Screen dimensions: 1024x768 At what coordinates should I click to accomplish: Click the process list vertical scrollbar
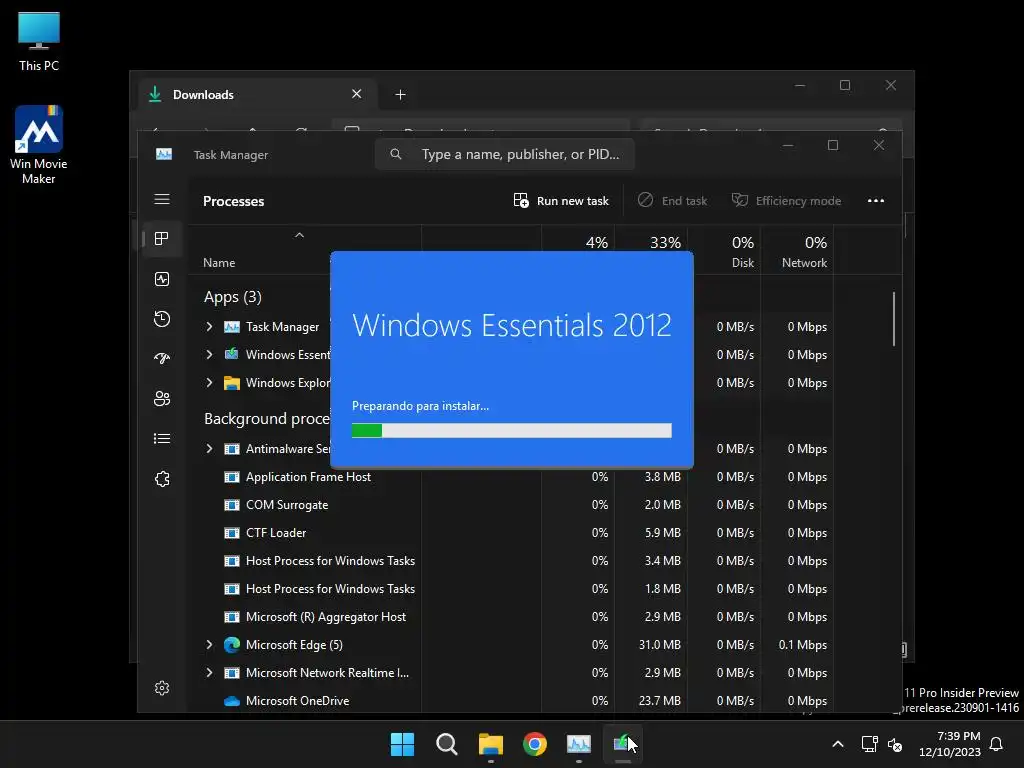pyautogui.click(x=894, y=319)
